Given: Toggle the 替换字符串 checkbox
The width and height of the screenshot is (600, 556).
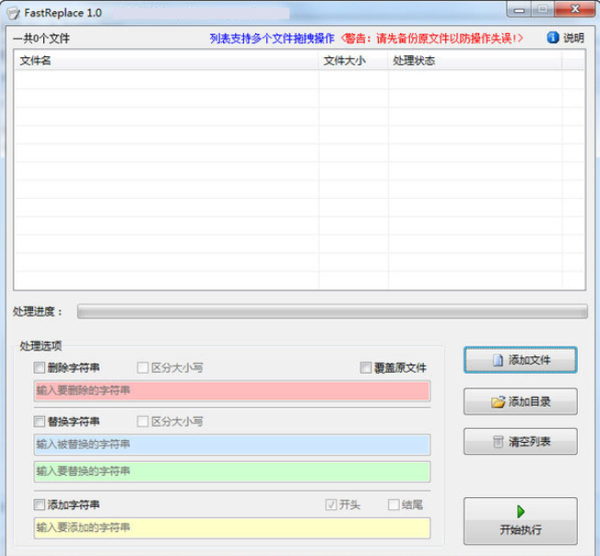Looking at the screenshot, I should [40, 422].
